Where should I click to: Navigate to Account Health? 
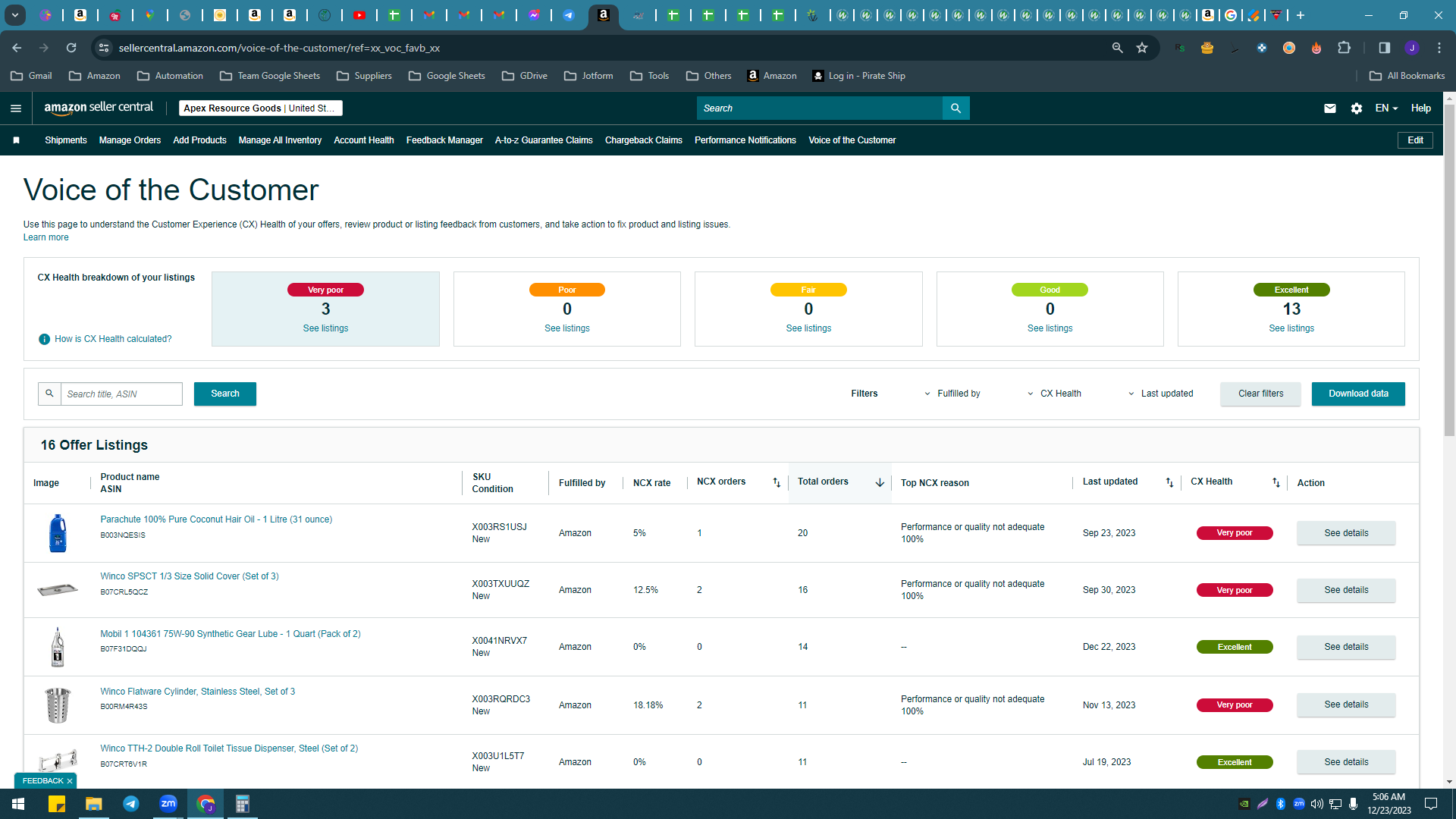pos(364,140)
